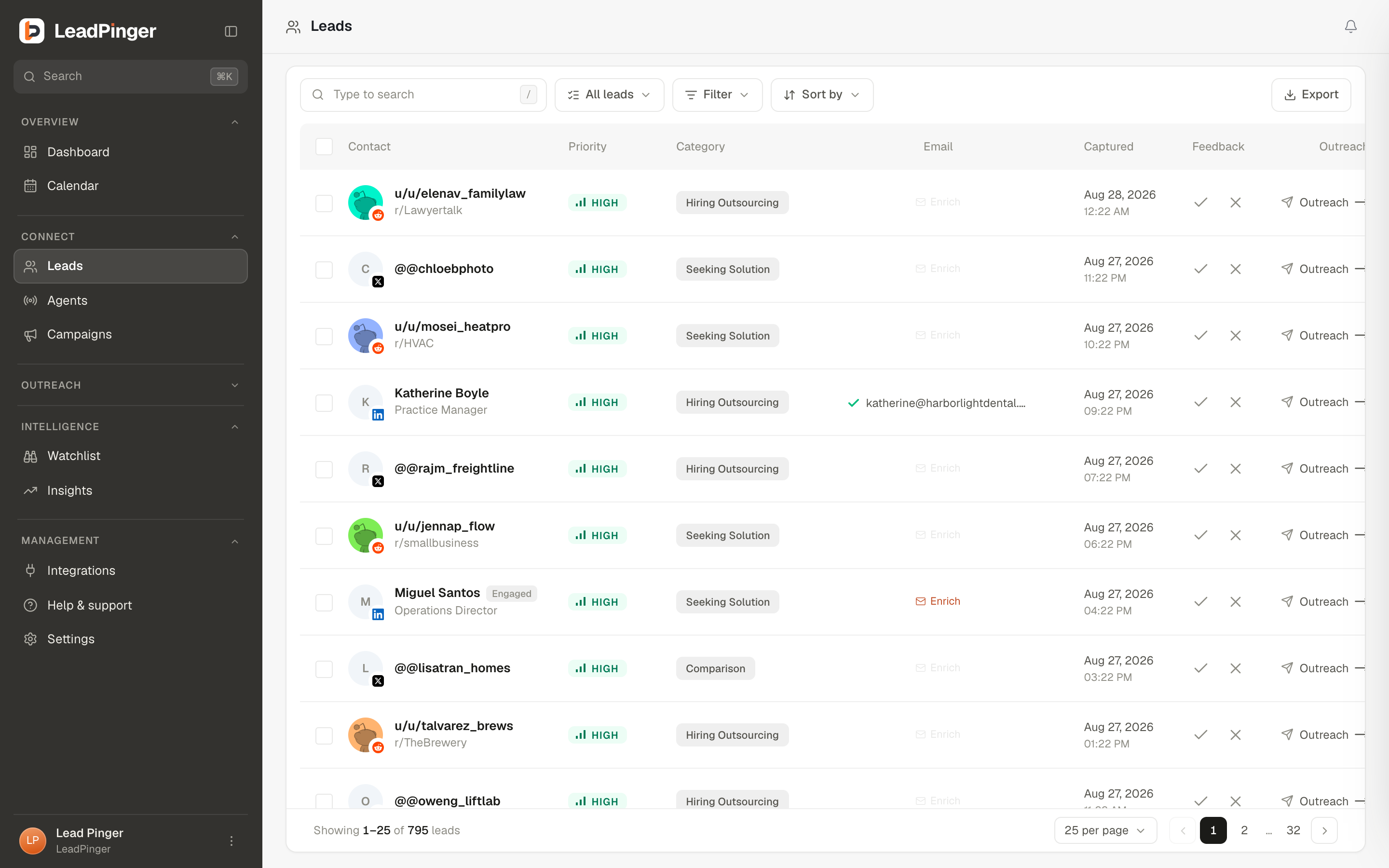
Task: Open Watchlist in the sidebar
Action: coord(130,456)
